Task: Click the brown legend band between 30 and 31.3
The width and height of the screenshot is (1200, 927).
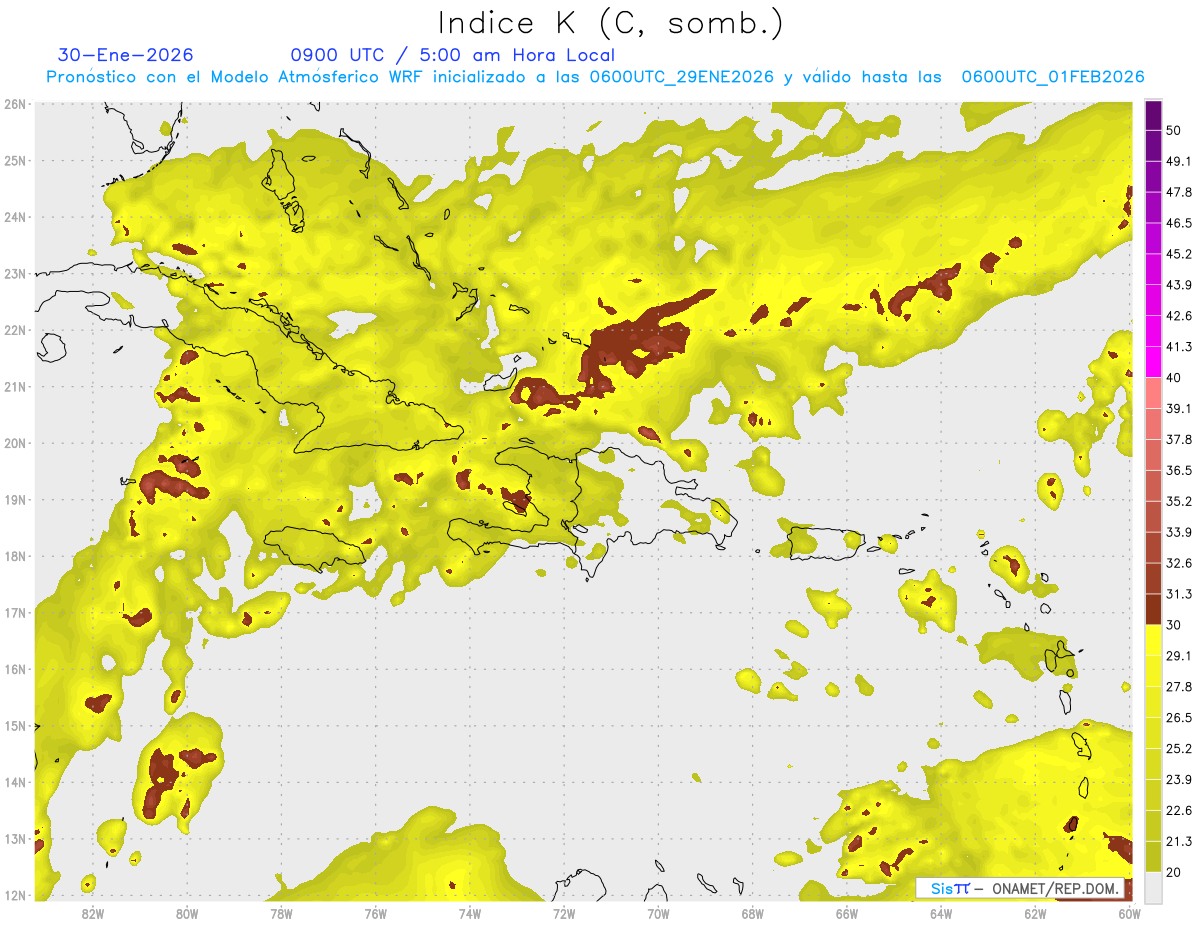Action: [x=1153, y=609]
